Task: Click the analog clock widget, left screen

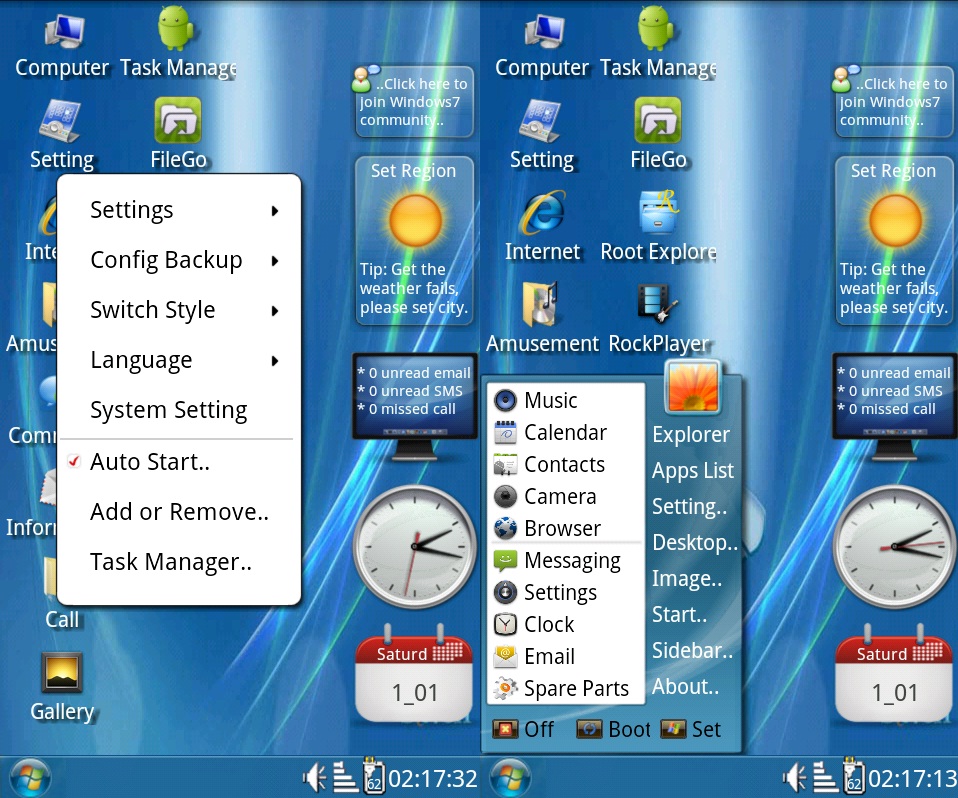Action: point(415,546)
